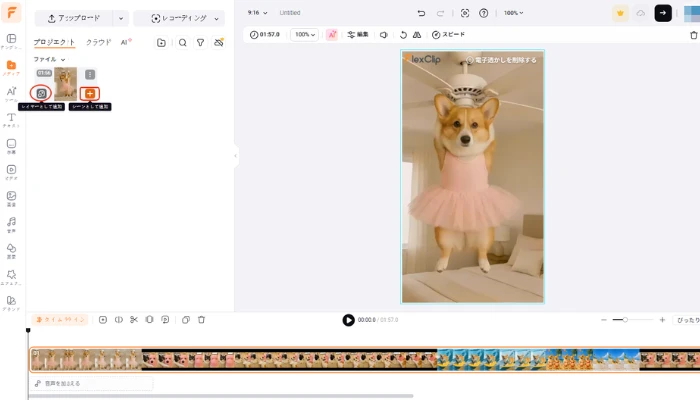Click the Untitled project title field

(290, 13)
